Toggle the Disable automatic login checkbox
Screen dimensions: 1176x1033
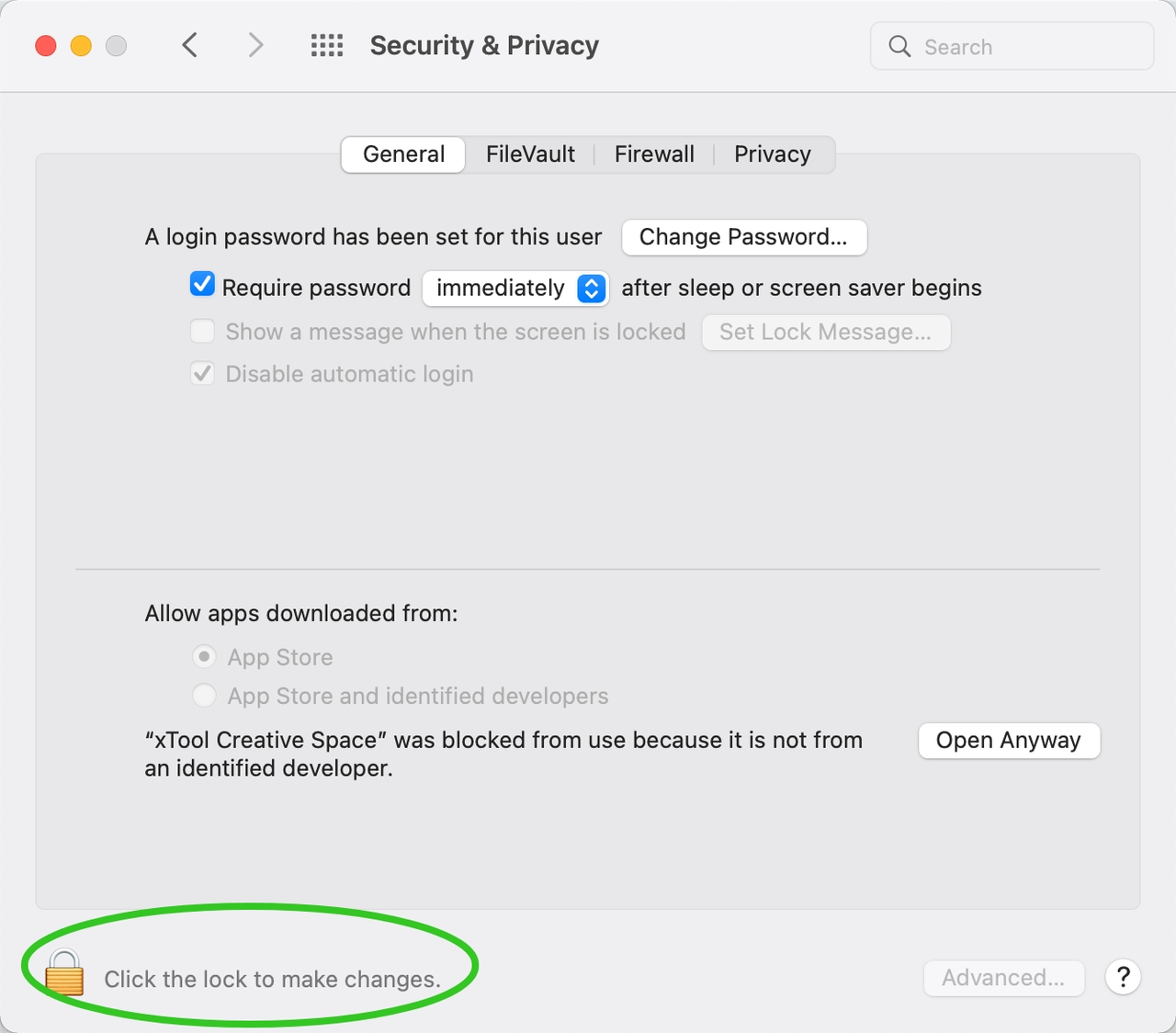[x=202, y=374]
